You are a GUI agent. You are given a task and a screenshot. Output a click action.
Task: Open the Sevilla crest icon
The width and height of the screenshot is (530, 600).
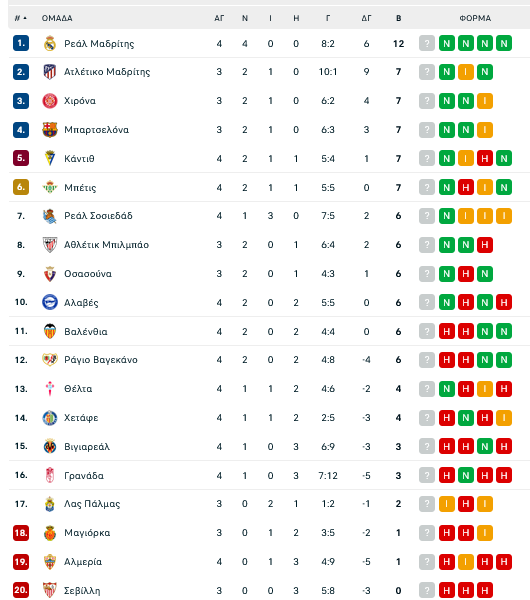pos(50,590)
